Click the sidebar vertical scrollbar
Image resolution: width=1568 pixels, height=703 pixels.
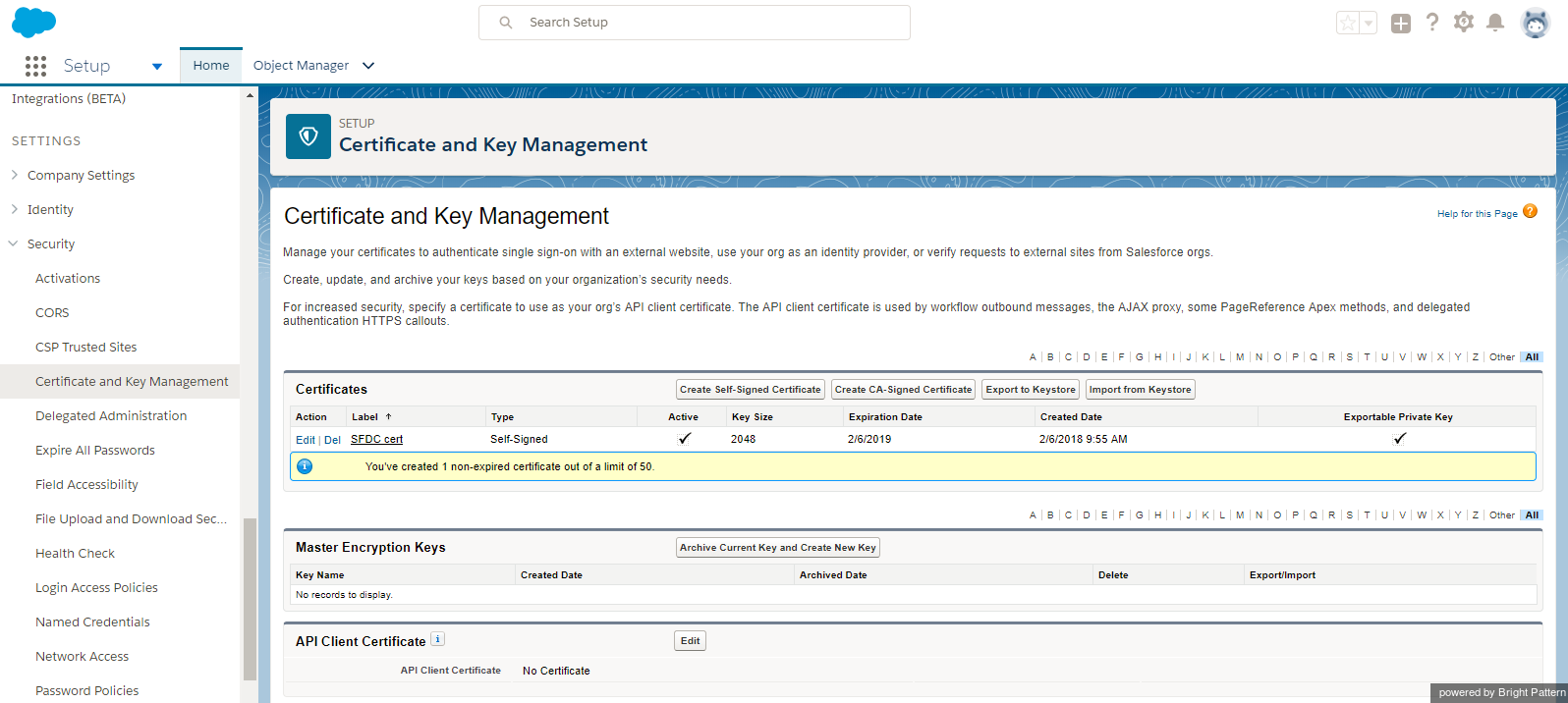click(x=250, y=599)
